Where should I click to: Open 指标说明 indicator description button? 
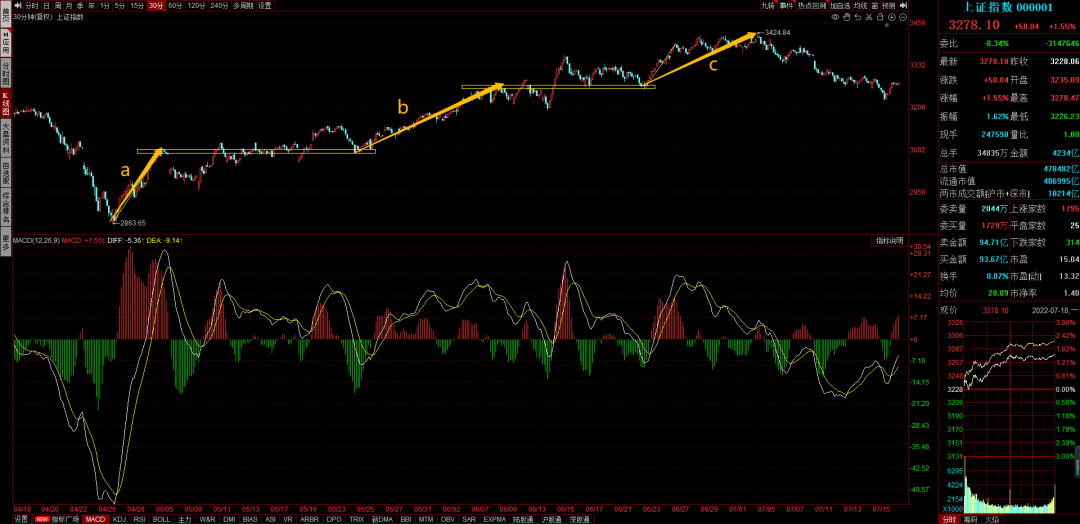pyautogui.click(x=889, y=240)
